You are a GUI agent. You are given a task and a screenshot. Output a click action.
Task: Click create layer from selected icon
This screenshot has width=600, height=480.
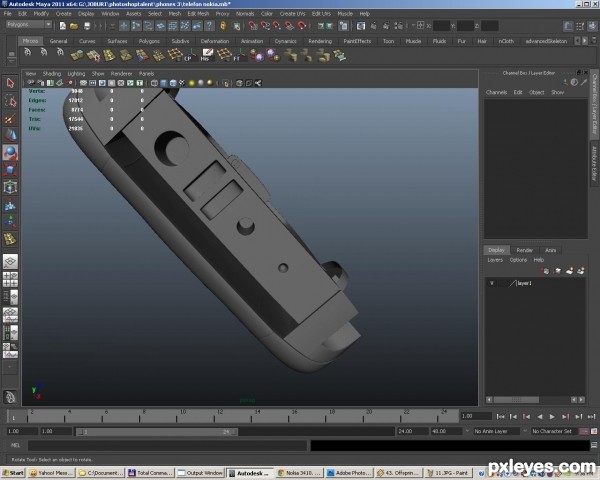tap(581, 271)
